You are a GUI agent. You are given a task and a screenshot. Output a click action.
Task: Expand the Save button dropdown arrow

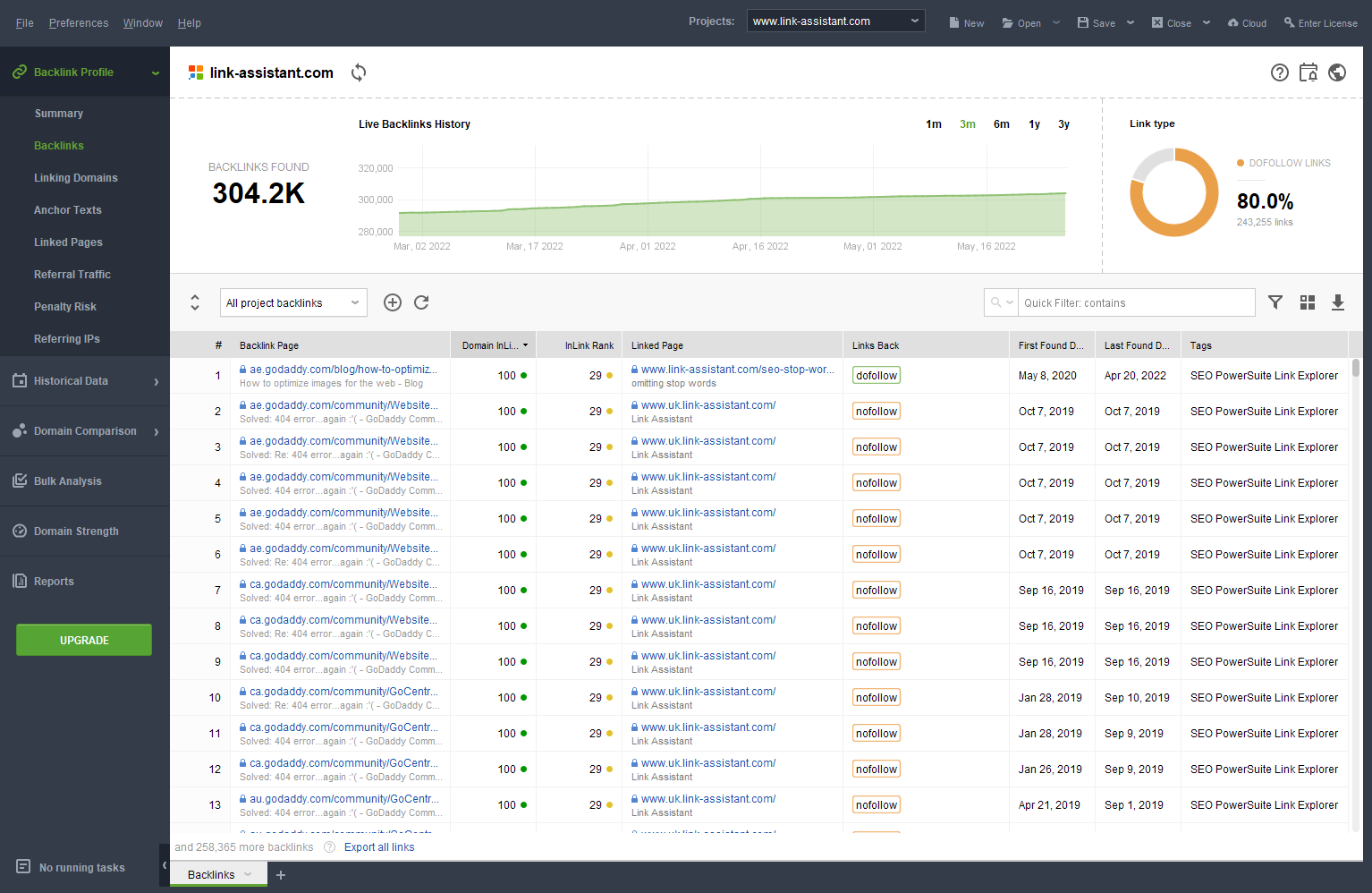(1131, 22)
